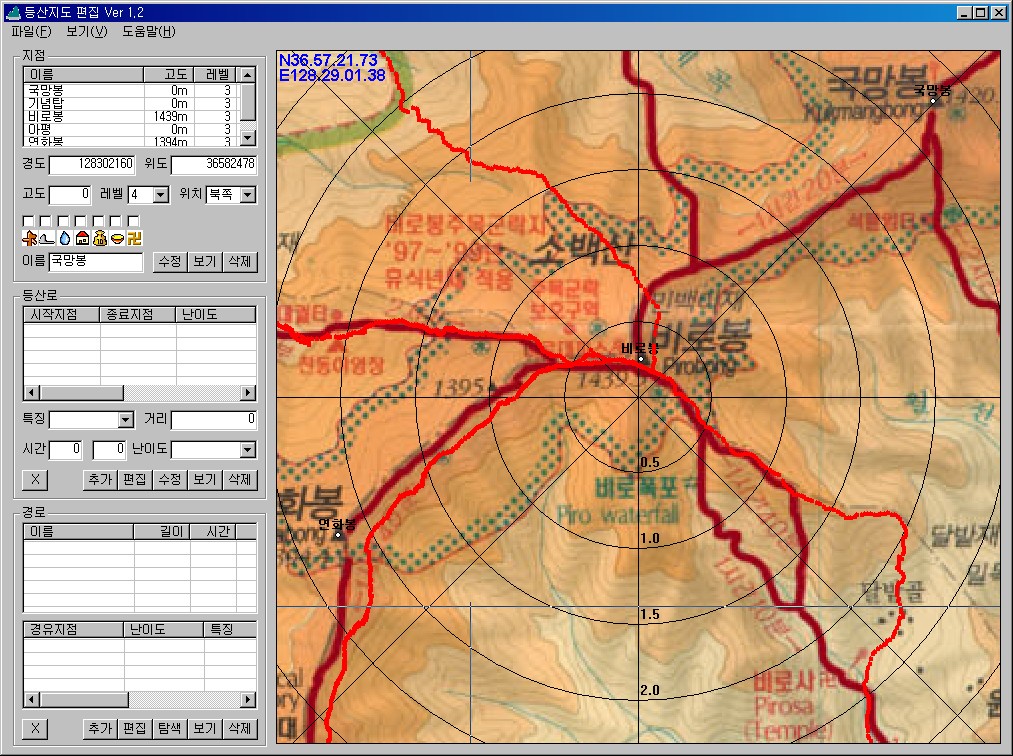Click X button in 경로 section

[35, 728]
